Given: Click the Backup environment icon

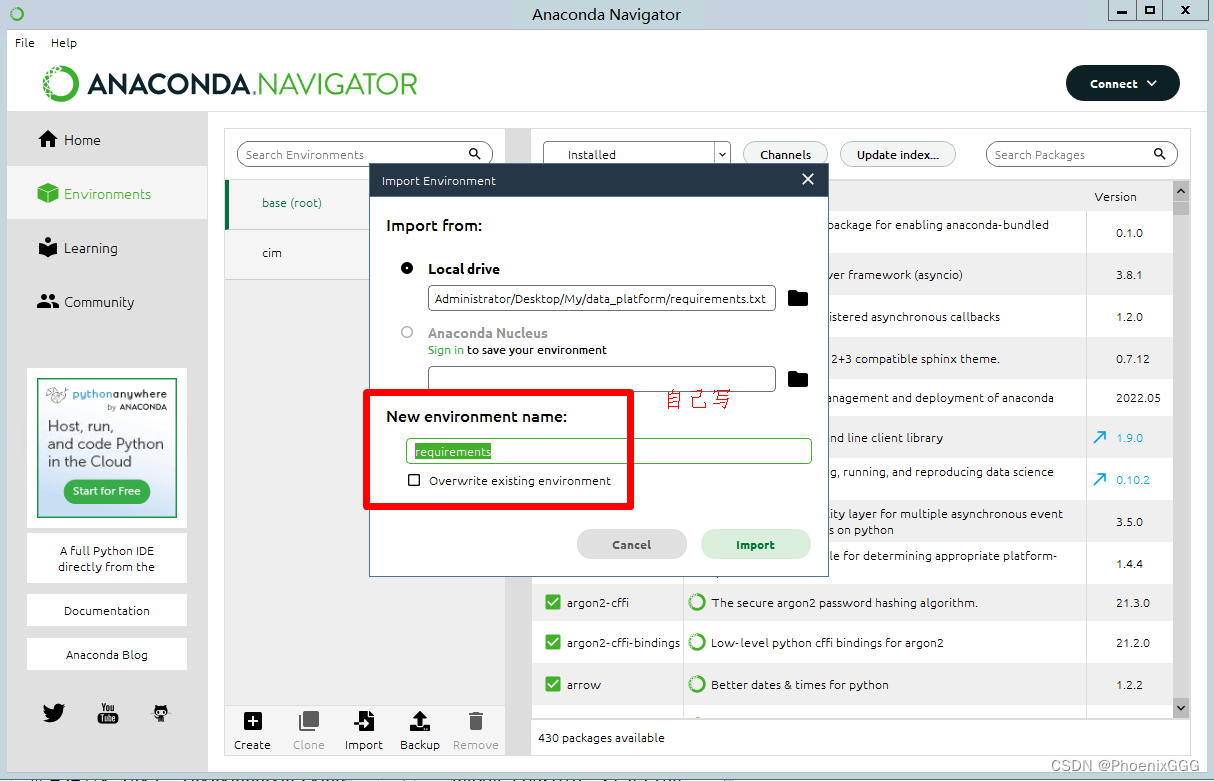Looking at the screenshot, I should (x=420, y=721).
